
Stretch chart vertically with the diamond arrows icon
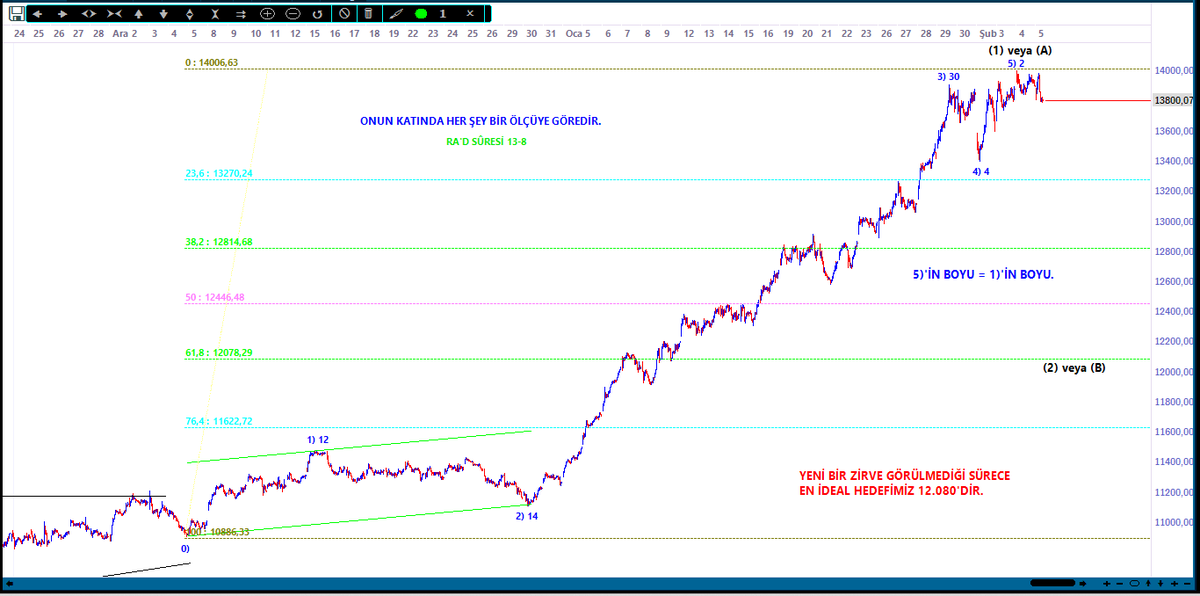click(x=190, y=14)
